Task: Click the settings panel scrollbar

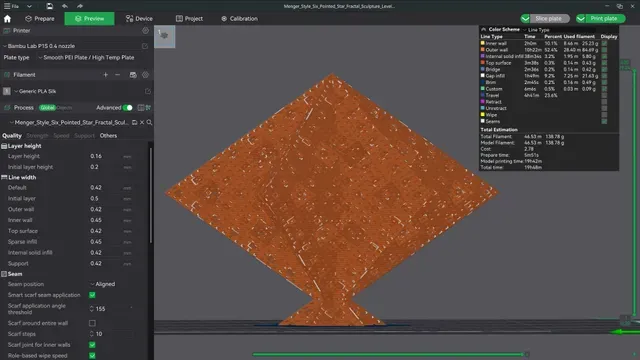Action: coord(151,195)
